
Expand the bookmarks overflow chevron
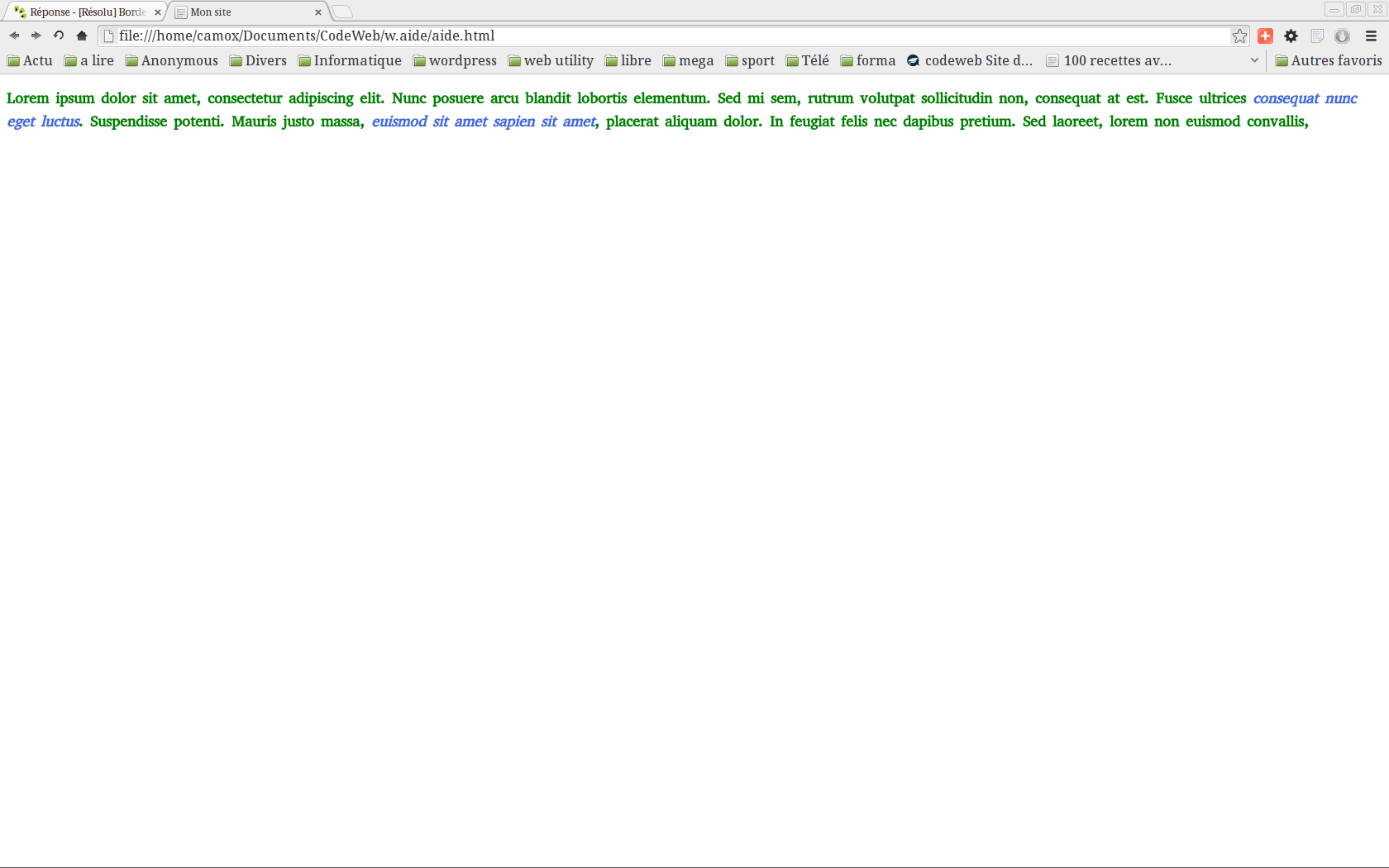1254,60
